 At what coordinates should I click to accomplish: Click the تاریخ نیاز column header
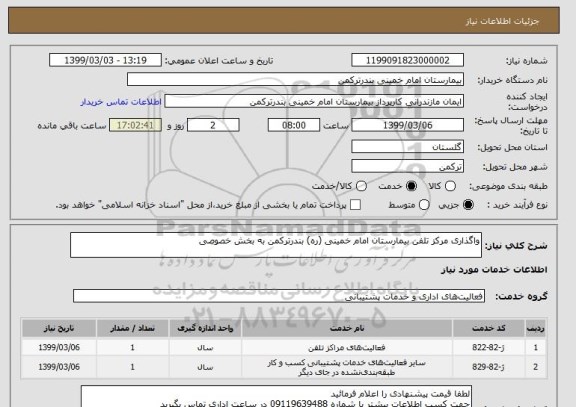tap(59, 328)
